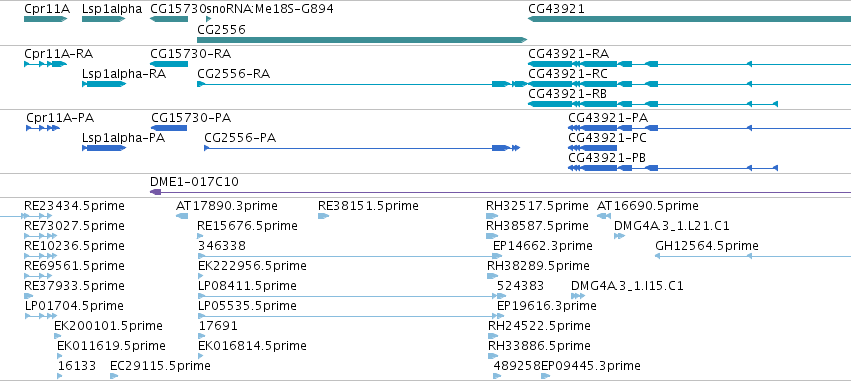Select the CG43921 gene bar
The height and width of the screenshot is (381, 851).
click(689, 19)
